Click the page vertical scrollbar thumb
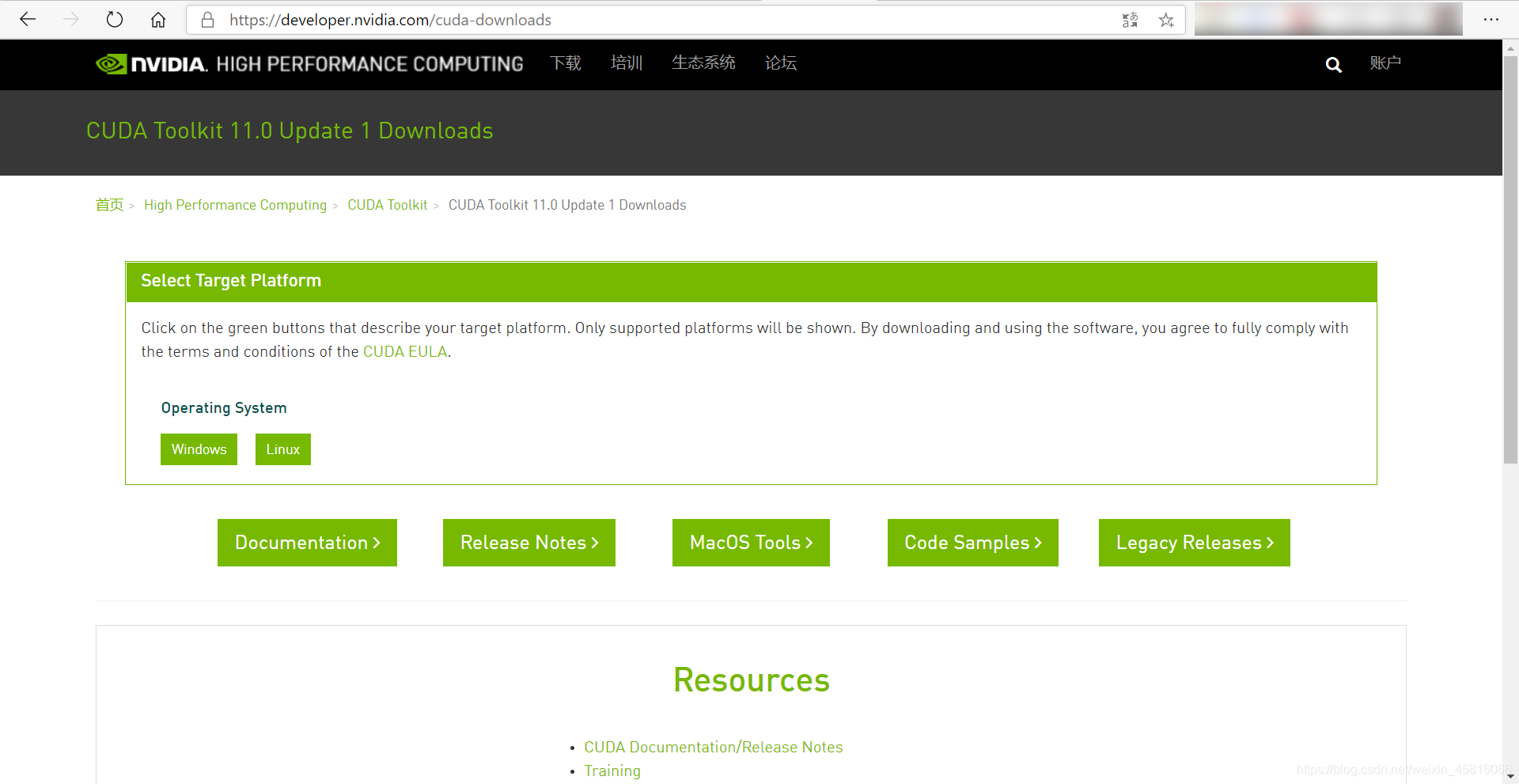 coord(1510,259)
